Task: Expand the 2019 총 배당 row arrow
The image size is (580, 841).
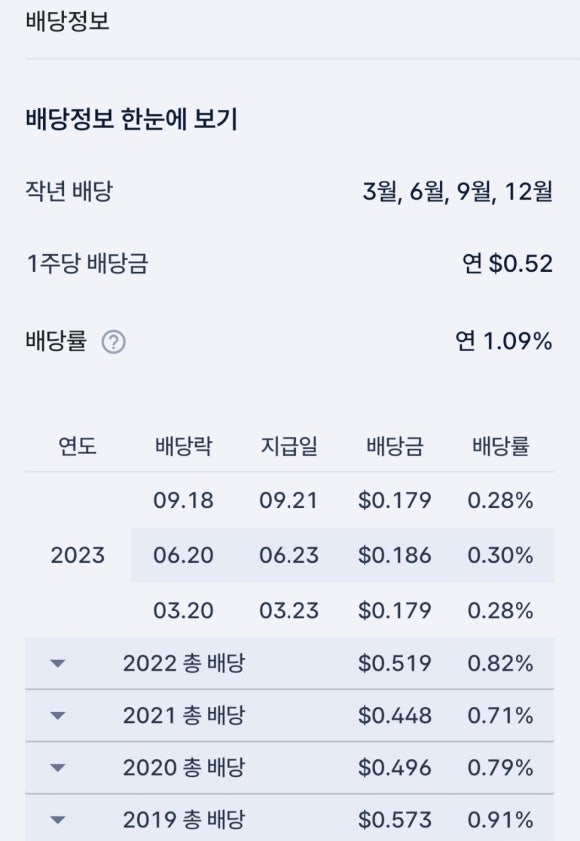Action: click(x=57, y=820)
